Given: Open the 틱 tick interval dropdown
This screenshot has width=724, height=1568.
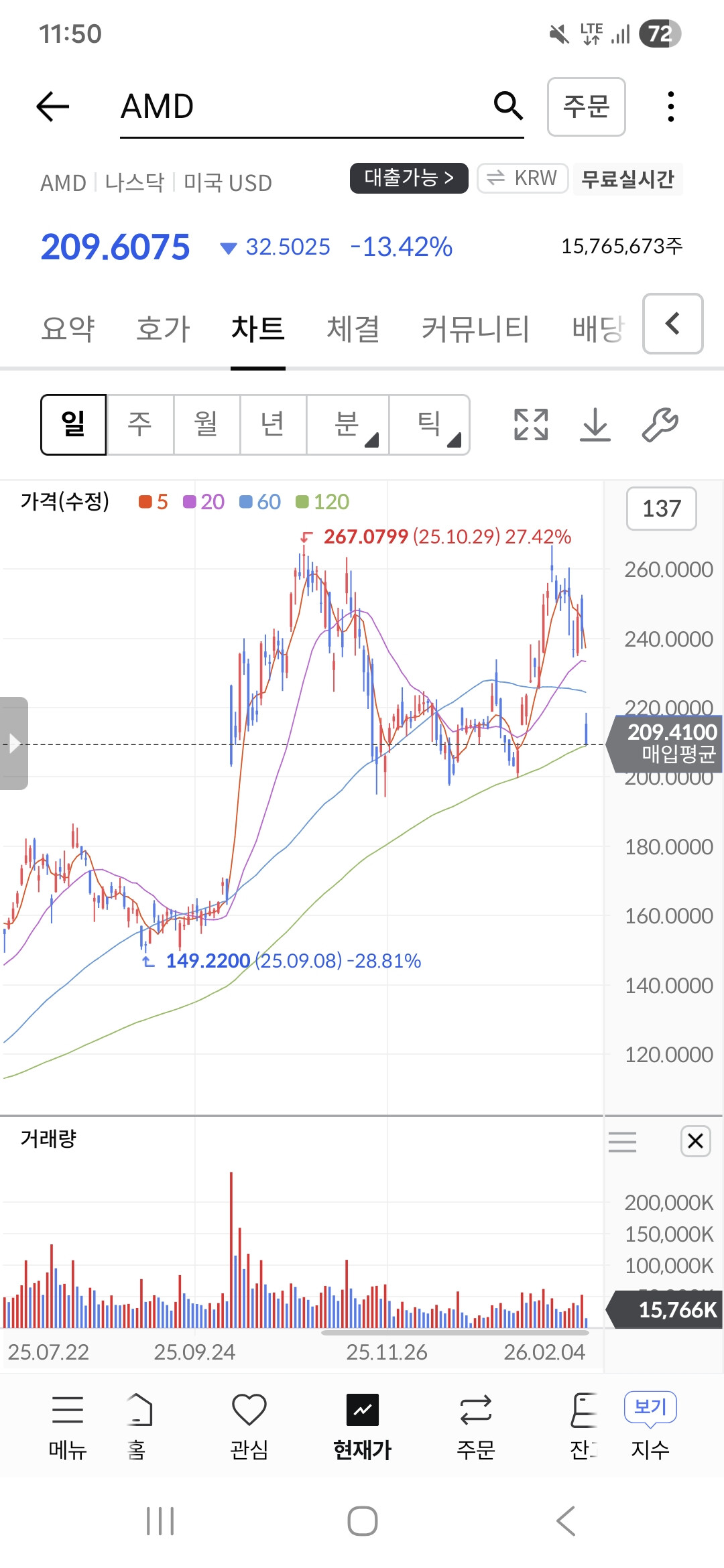Looking at the screenshot, I should 430,425.
